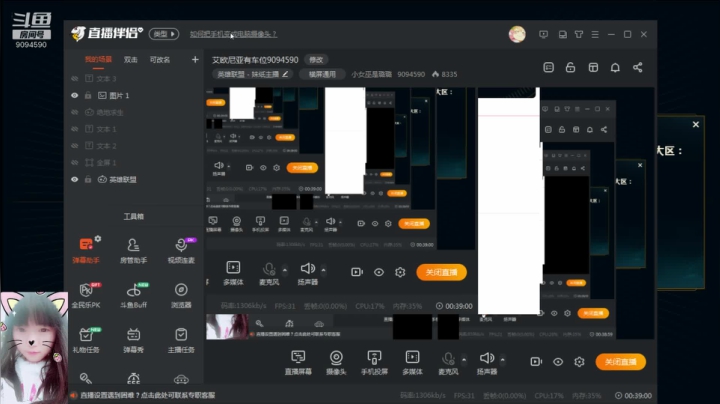720x404 pixels.
Task: Launch the 浏览器 browser tool
Action: [181, 295]
